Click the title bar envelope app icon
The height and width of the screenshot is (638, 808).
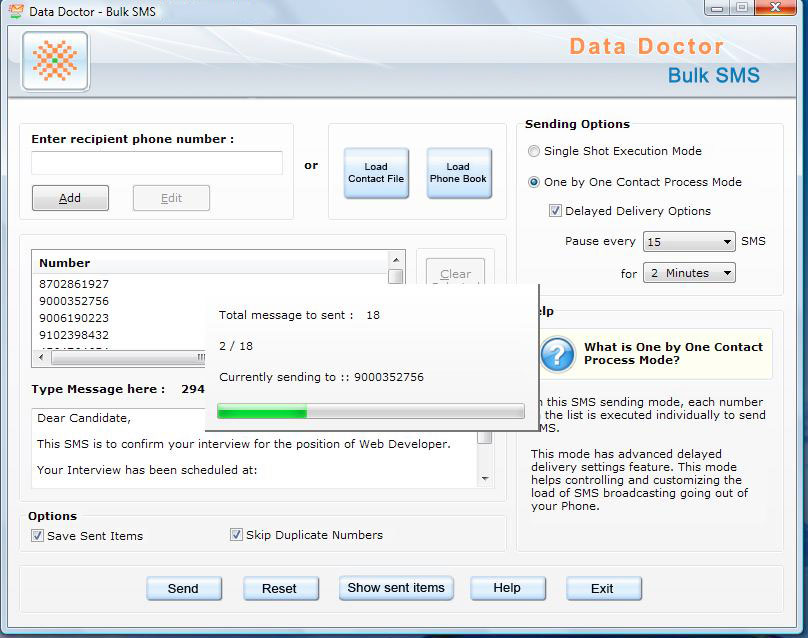click(16, 11)
